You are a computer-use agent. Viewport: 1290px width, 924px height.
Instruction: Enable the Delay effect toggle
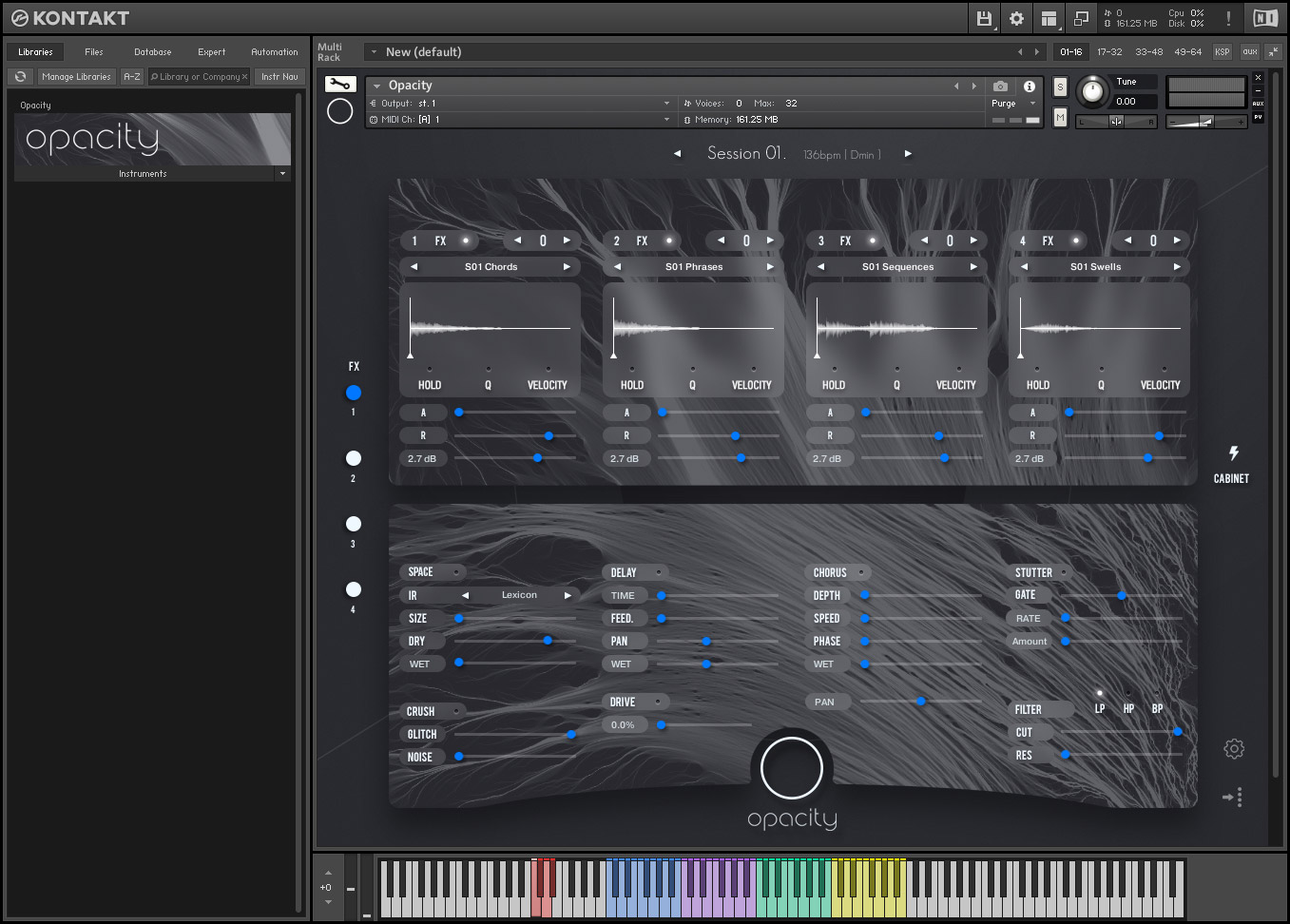coord(659,572)
